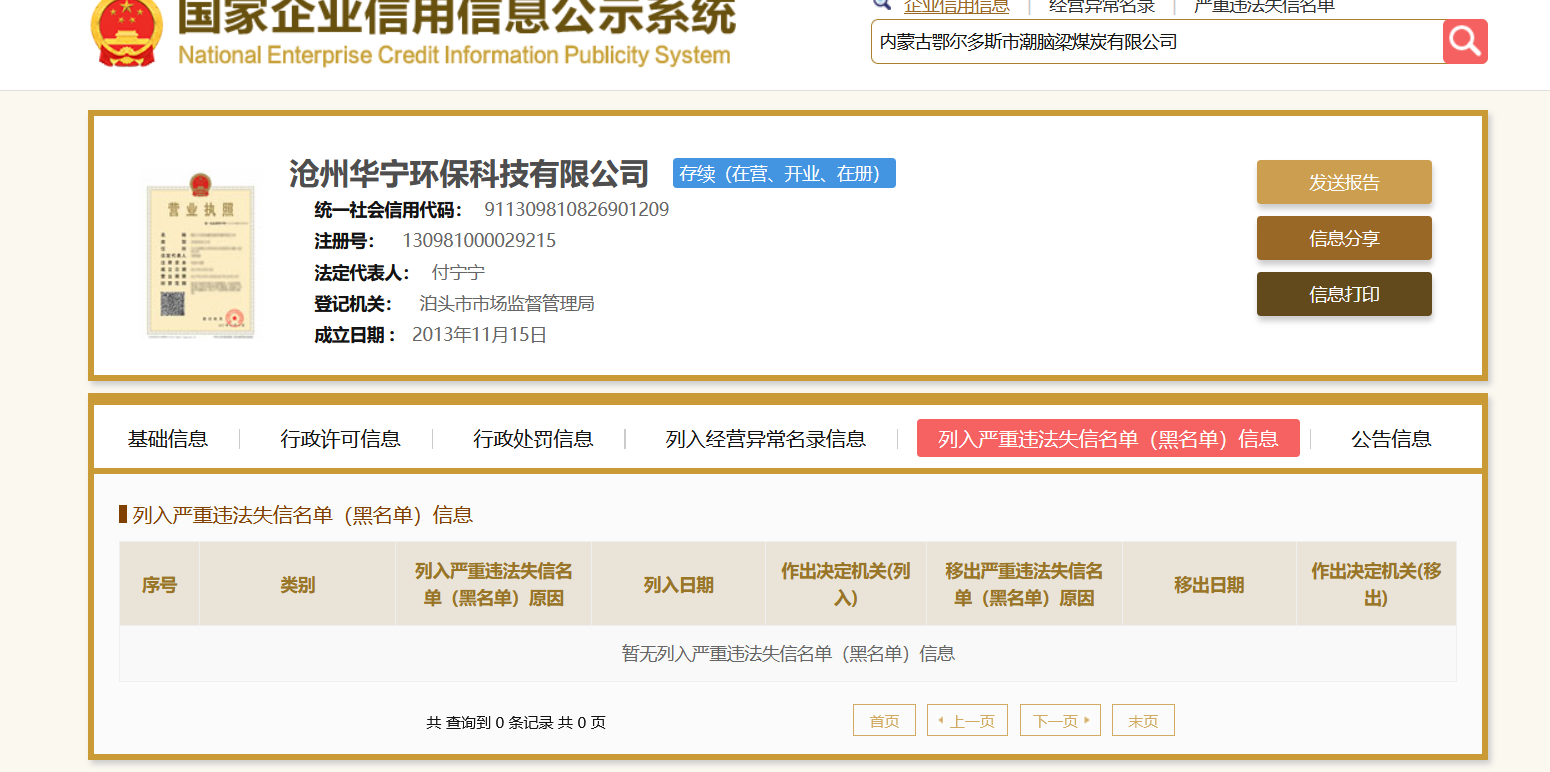The height and width of the screenshot is (772, 1550).
Task: Click the red search magnifier button
Action: point(1465,41)
